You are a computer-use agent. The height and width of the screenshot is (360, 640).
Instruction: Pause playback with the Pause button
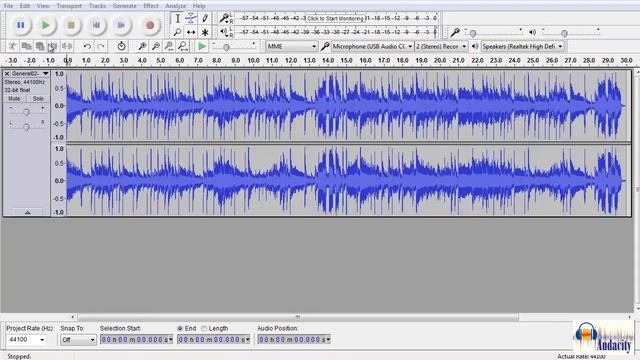point(20,25)
